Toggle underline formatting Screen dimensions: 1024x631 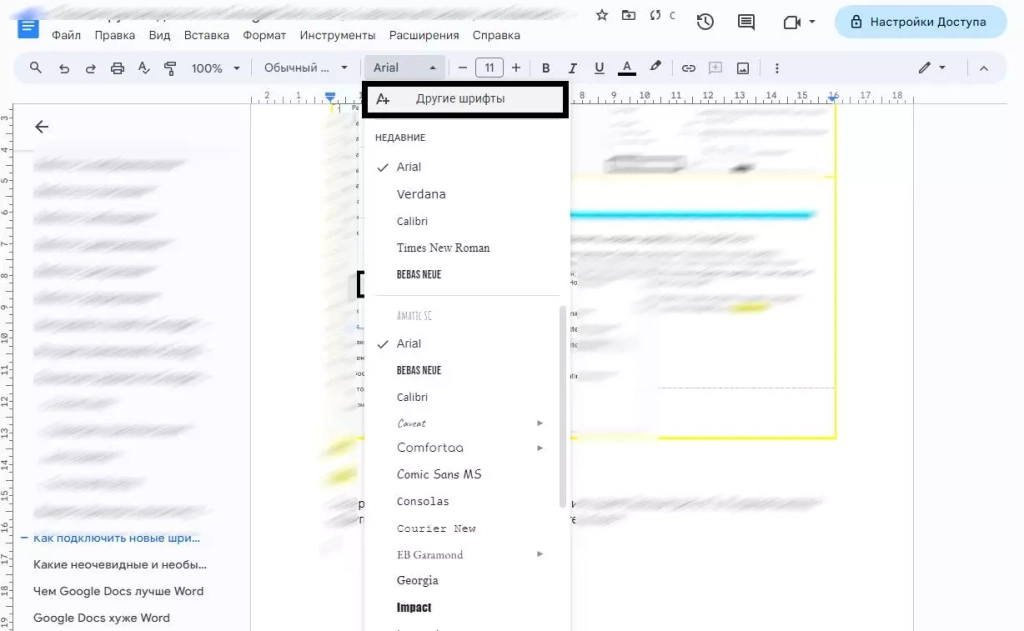coord(598,67)
